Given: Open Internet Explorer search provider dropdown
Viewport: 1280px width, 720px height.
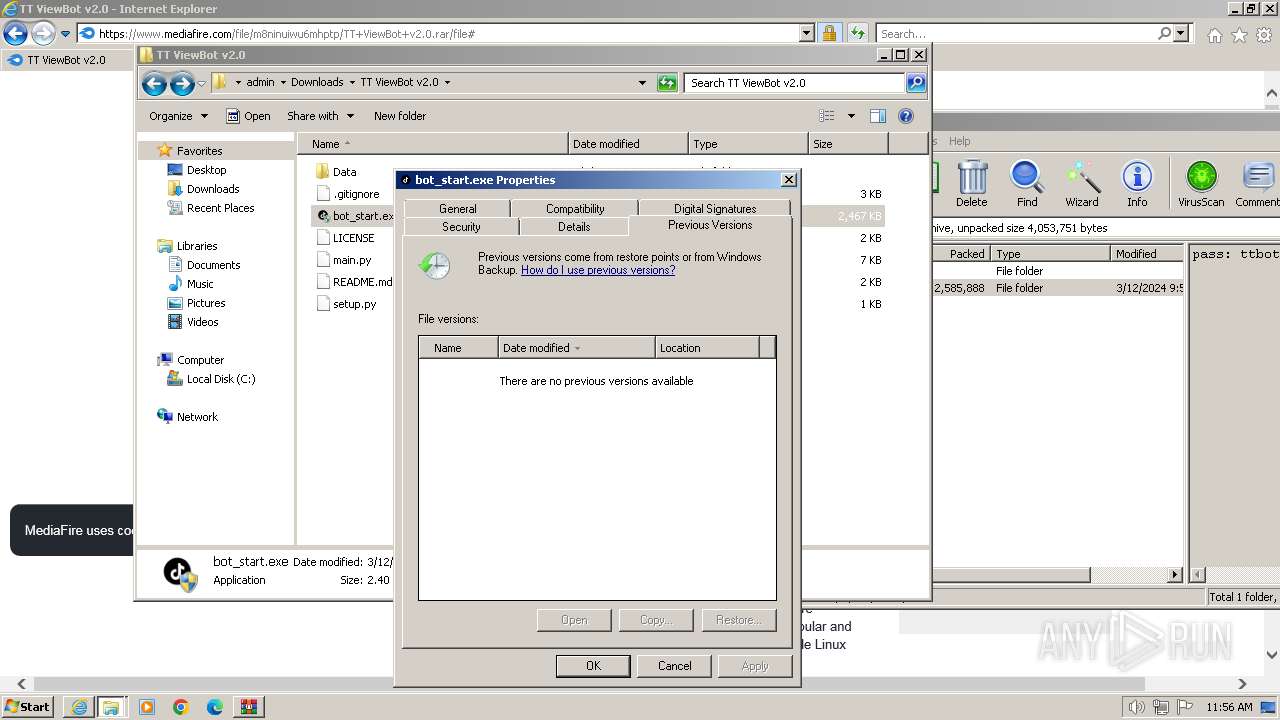Looking at the screenshot, I should pyautogui.click(x=1181, y=33).
